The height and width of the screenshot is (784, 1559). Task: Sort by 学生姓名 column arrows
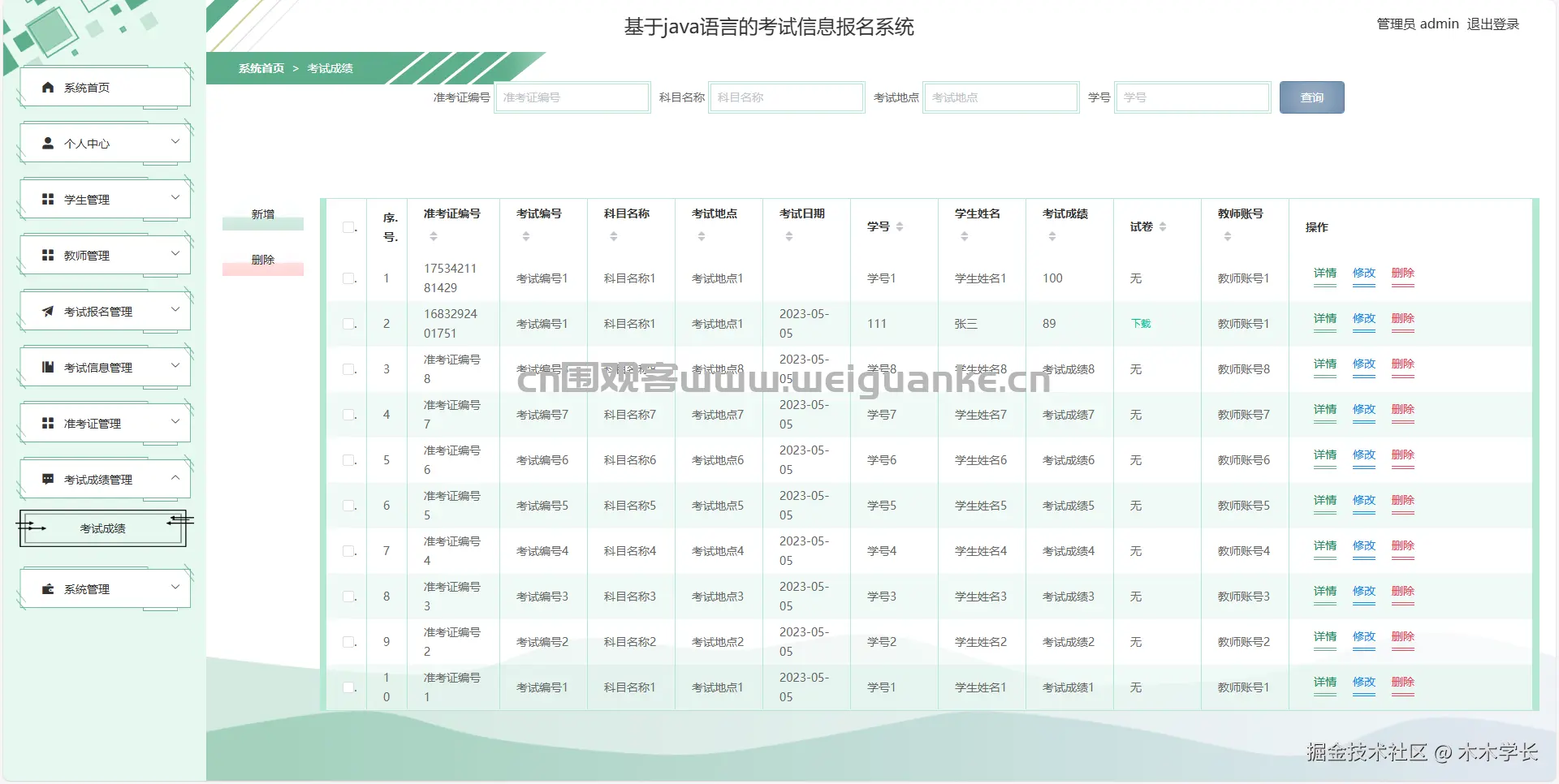[965, 236]
